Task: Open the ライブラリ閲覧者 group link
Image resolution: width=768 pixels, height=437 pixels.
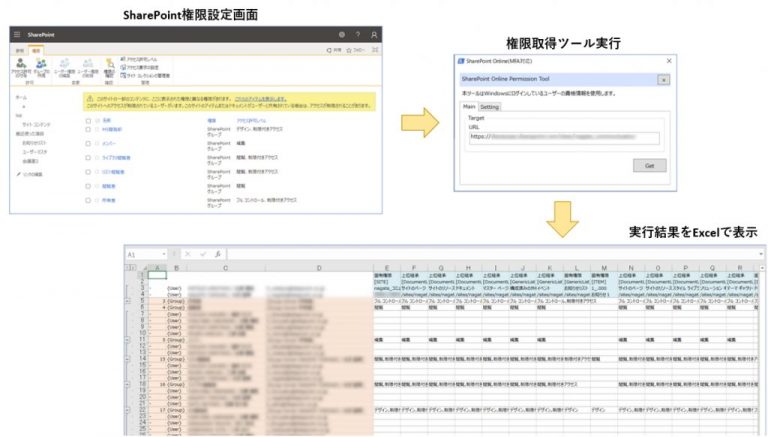Action: pyautogui.click(x=116, y=158)
